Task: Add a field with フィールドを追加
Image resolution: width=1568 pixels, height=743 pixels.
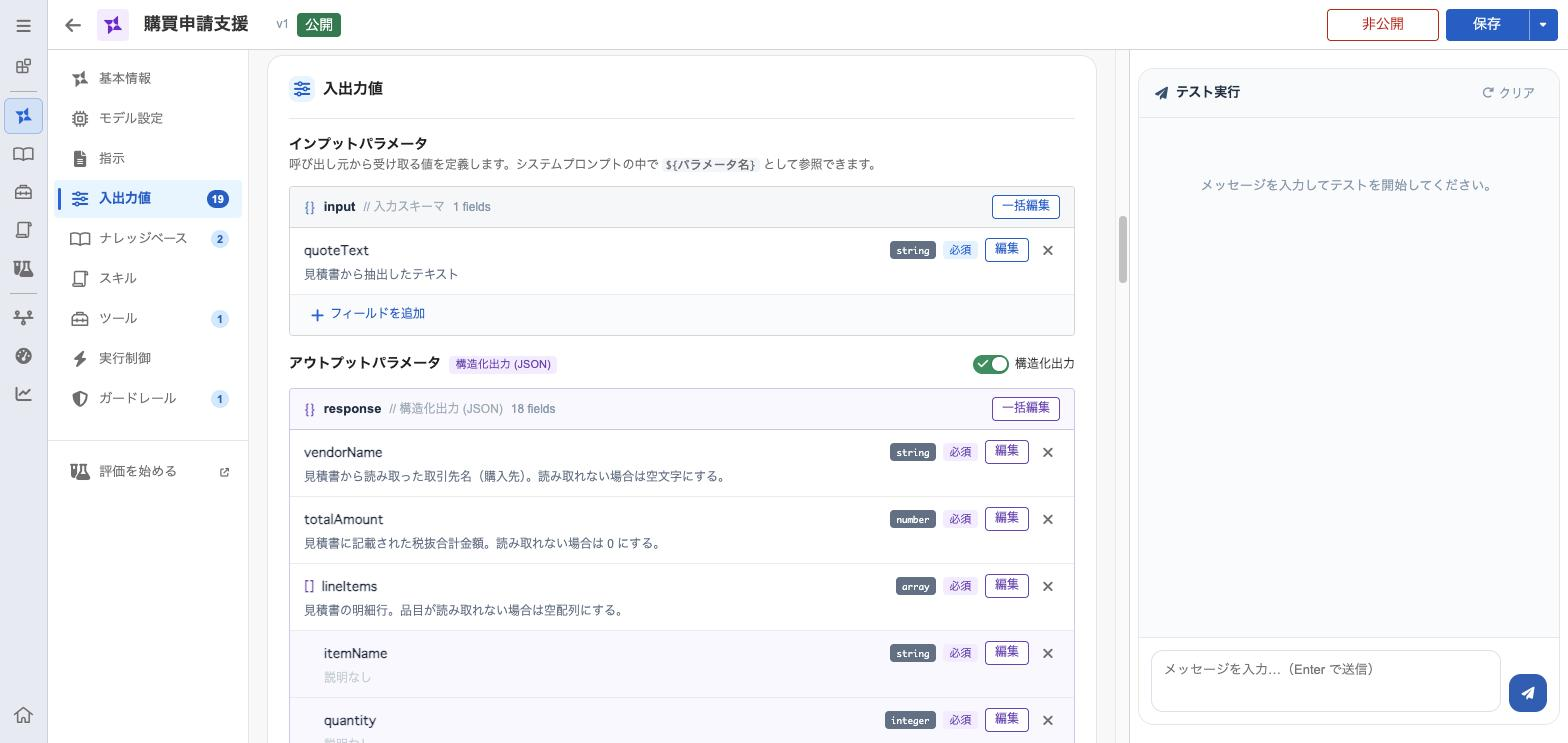Action: pyautogui.click(x=368, y=314)
